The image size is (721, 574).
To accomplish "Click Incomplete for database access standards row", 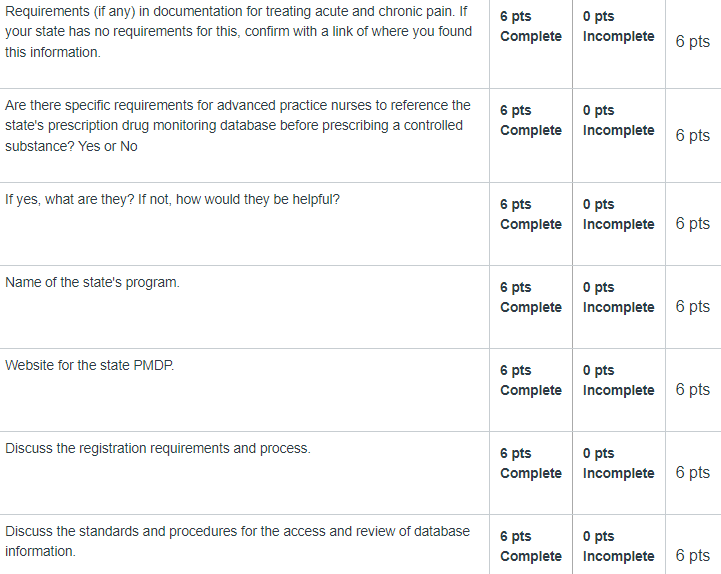I will click(618, 545).
